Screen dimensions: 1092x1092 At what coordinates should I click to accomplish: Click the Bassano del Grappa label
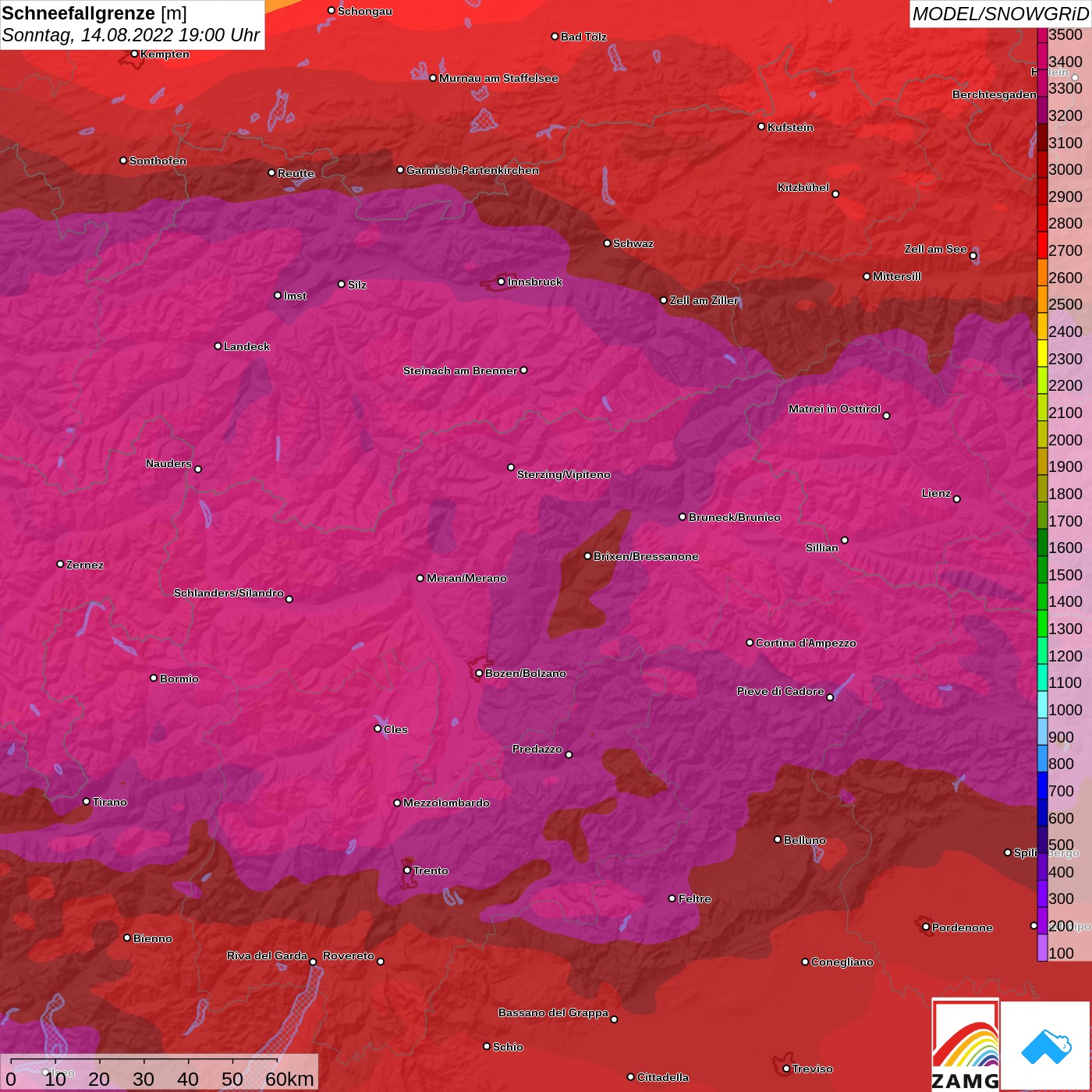[x=553, y=1012]
